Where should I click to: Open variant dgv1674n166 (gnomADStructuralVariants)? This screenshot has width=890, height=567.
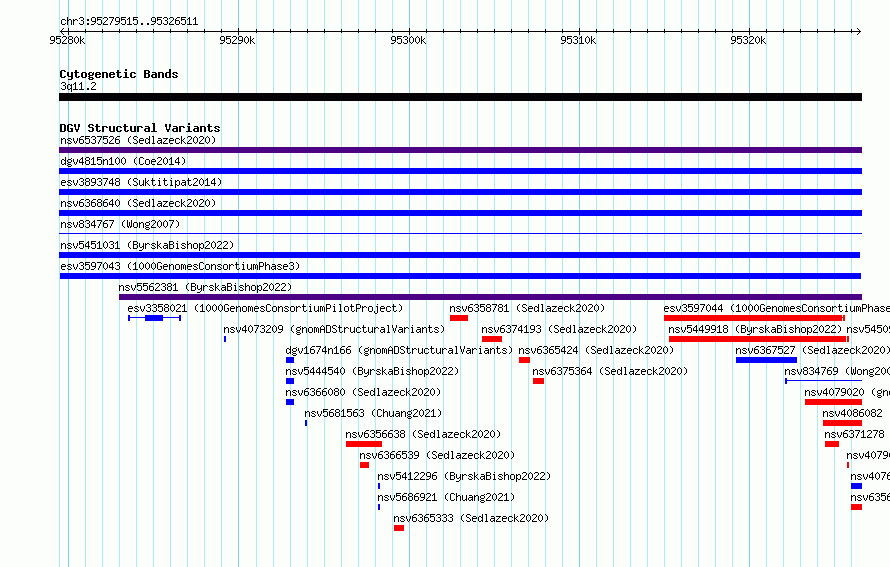tap(399, 350)
